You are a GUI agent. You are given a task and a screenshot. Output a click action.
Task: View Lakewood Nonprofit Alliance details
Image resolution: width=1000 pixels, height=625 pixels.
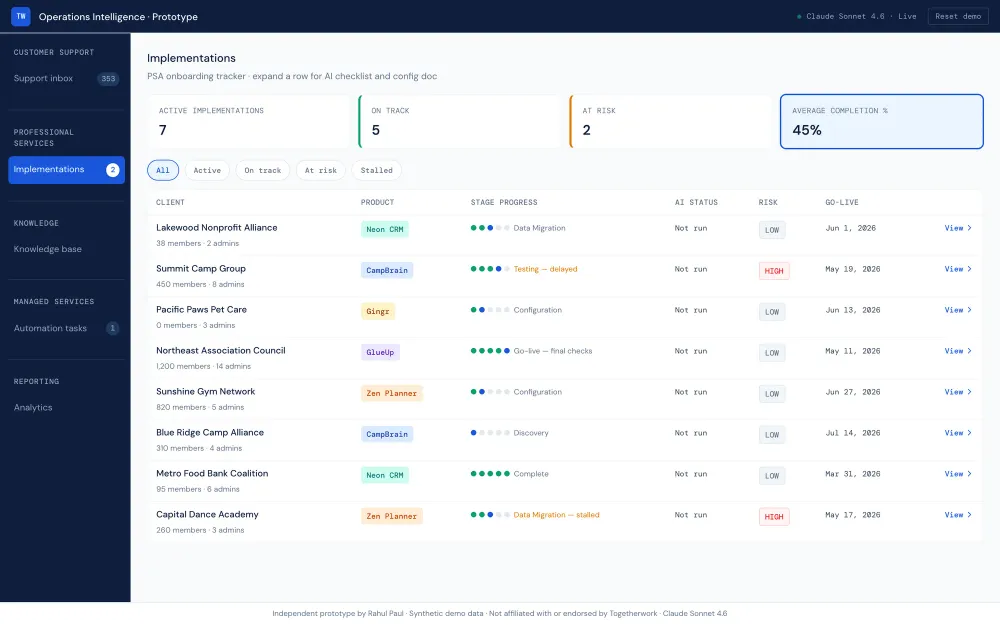click(x=958, y=228)
